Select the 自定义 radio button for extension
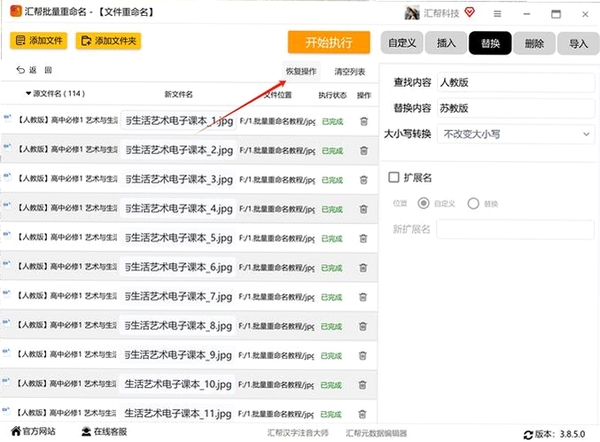600x442 pixels. click(x=423, y=203)
